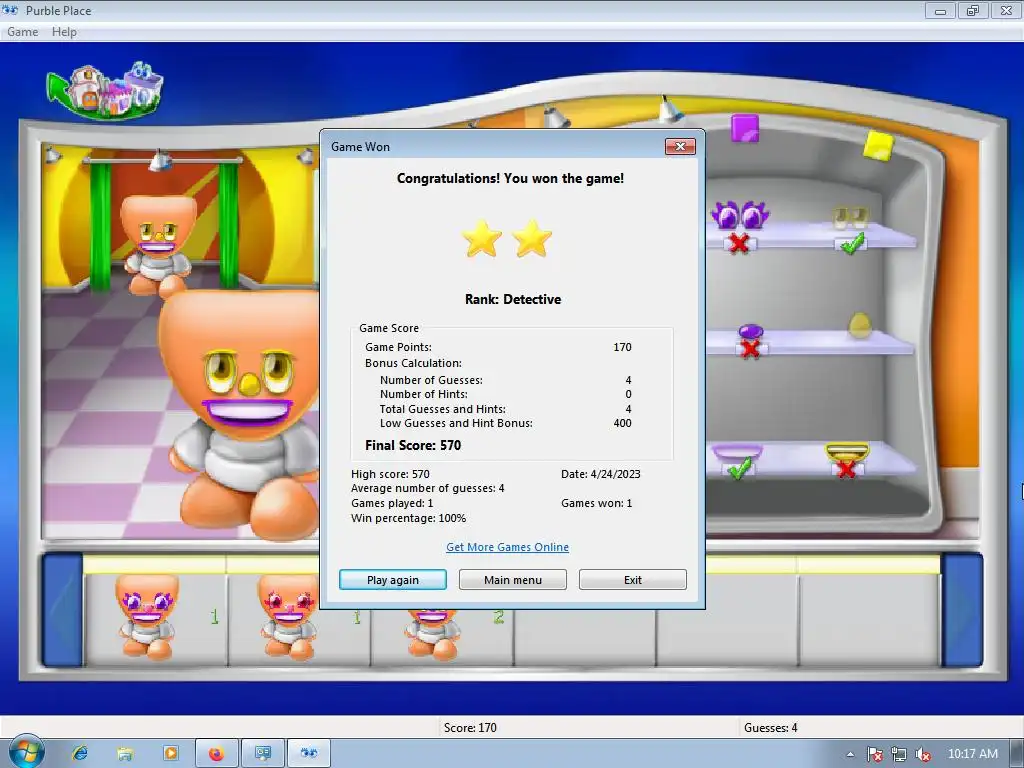Screen dimensions: 1024x768
Task: Click the left blue scroll panel arrow
Action: pyautogui.click(x=63, y=610)
